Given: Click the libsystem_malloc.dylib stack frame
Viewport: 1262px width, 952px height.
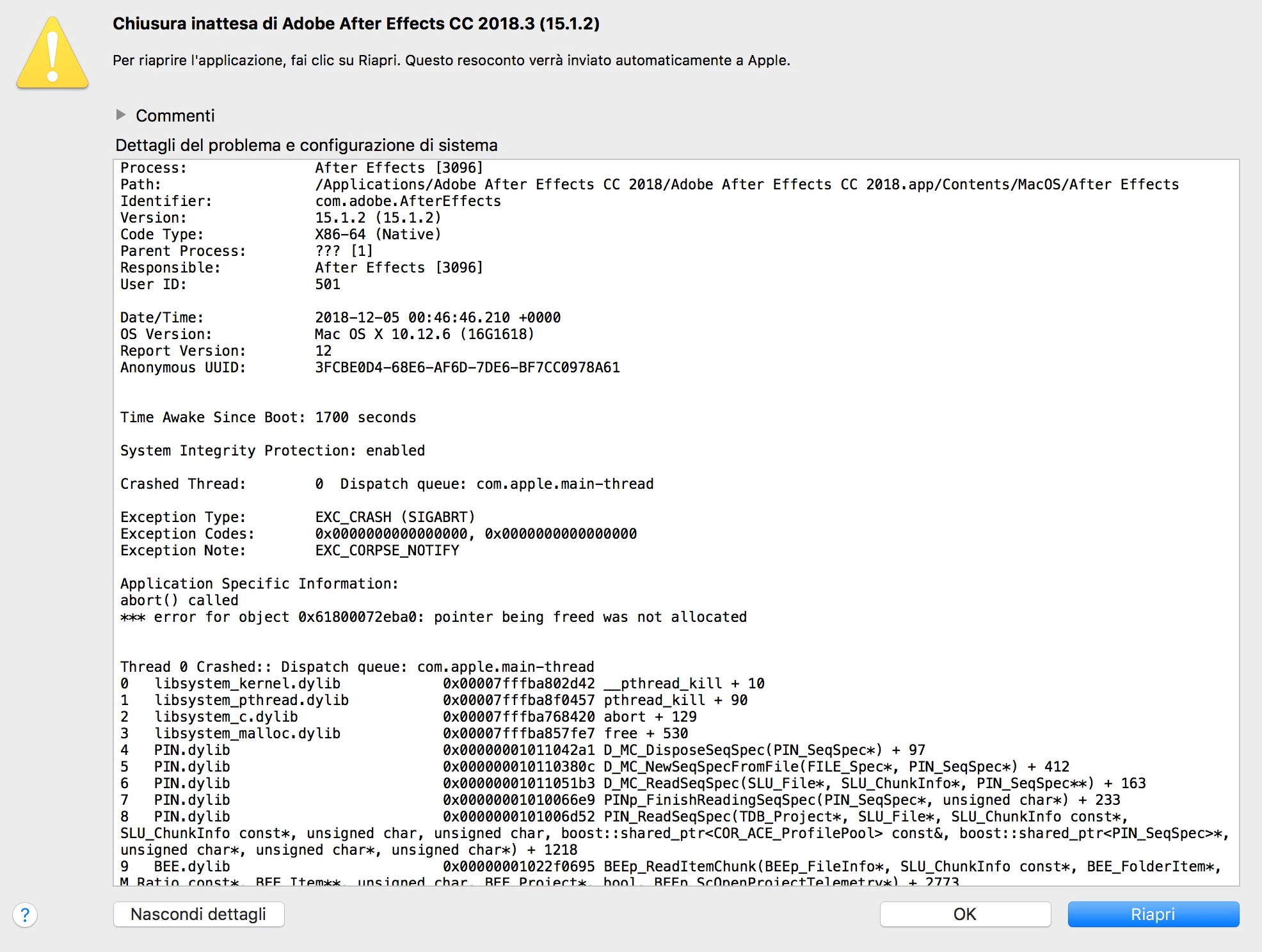Looking at the screenshot, I should pyautogui.click(x=247, y=733).
